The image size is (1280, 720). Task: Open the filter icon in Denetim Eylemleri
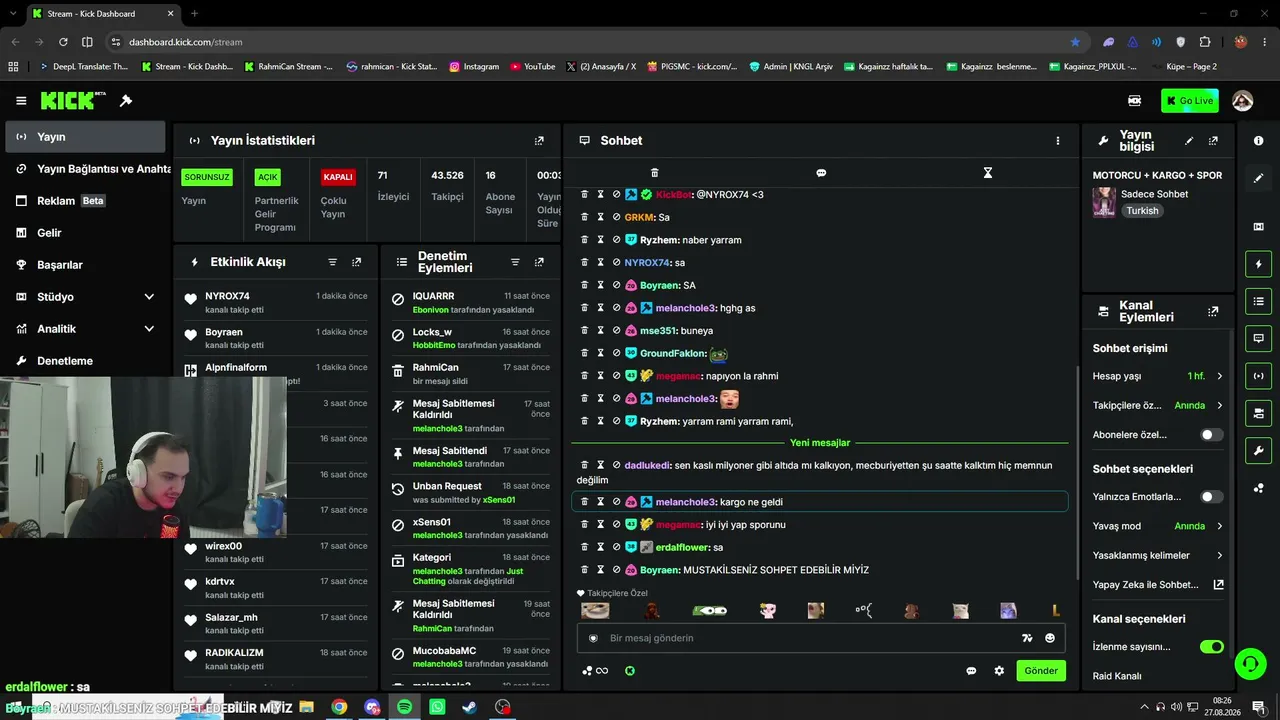click(x=515, y=262)
